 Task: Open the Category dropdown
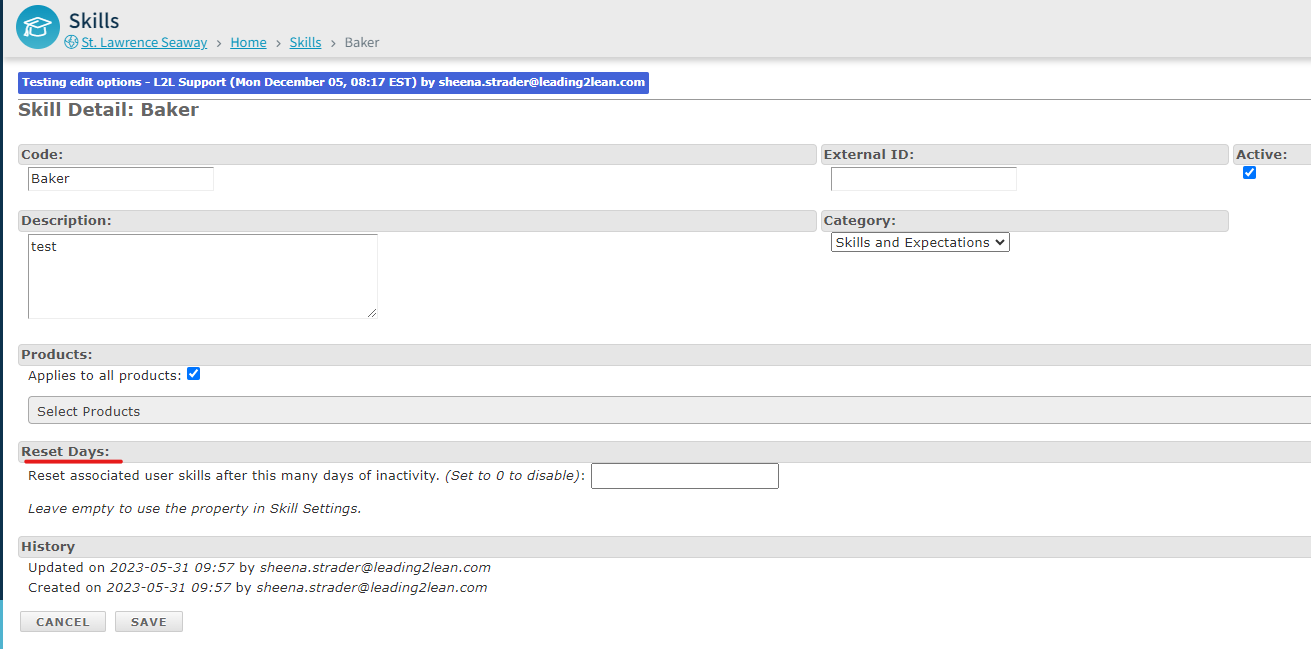[920, 242]
